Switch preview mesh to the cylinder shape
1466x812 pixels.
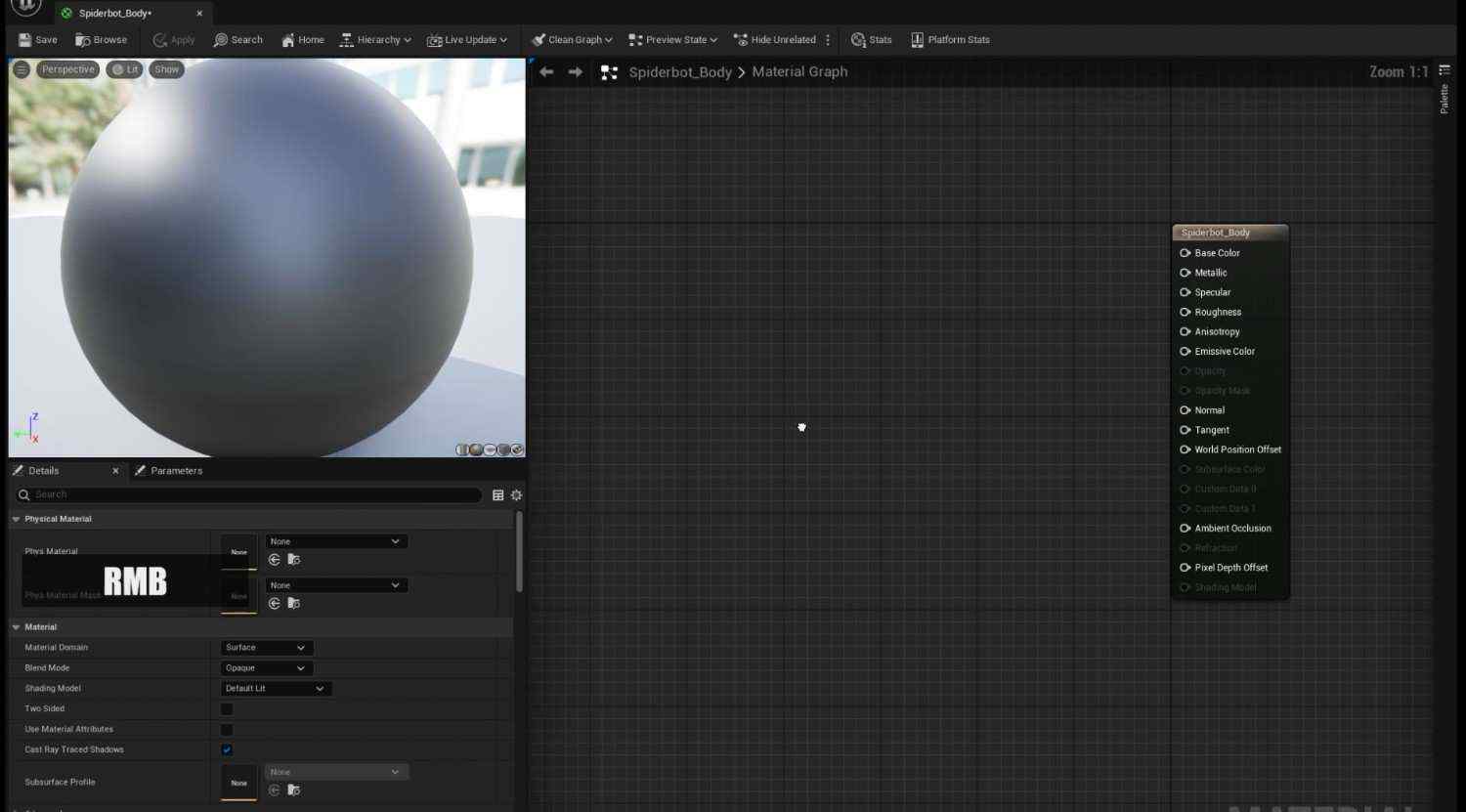(x=462, y=449)
